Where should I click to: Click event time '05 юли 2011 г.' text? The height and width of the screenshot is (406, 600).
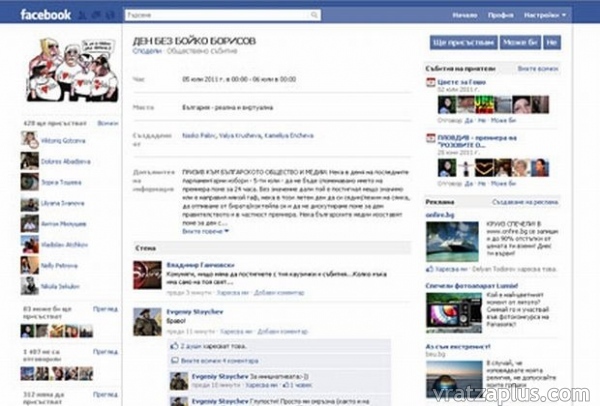(x=239, y=79)
